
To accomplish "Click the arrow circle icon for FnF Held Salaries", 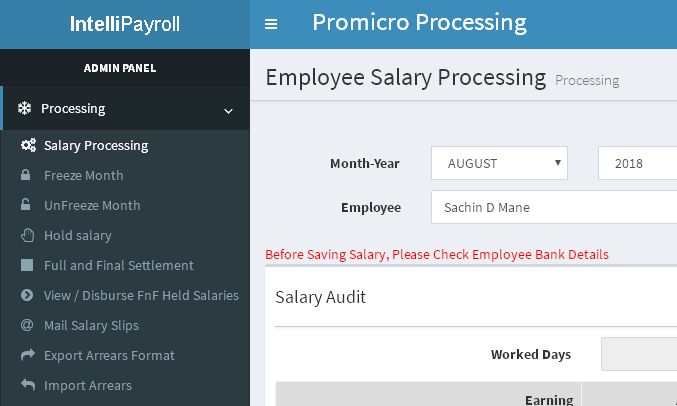I will 27,295.
